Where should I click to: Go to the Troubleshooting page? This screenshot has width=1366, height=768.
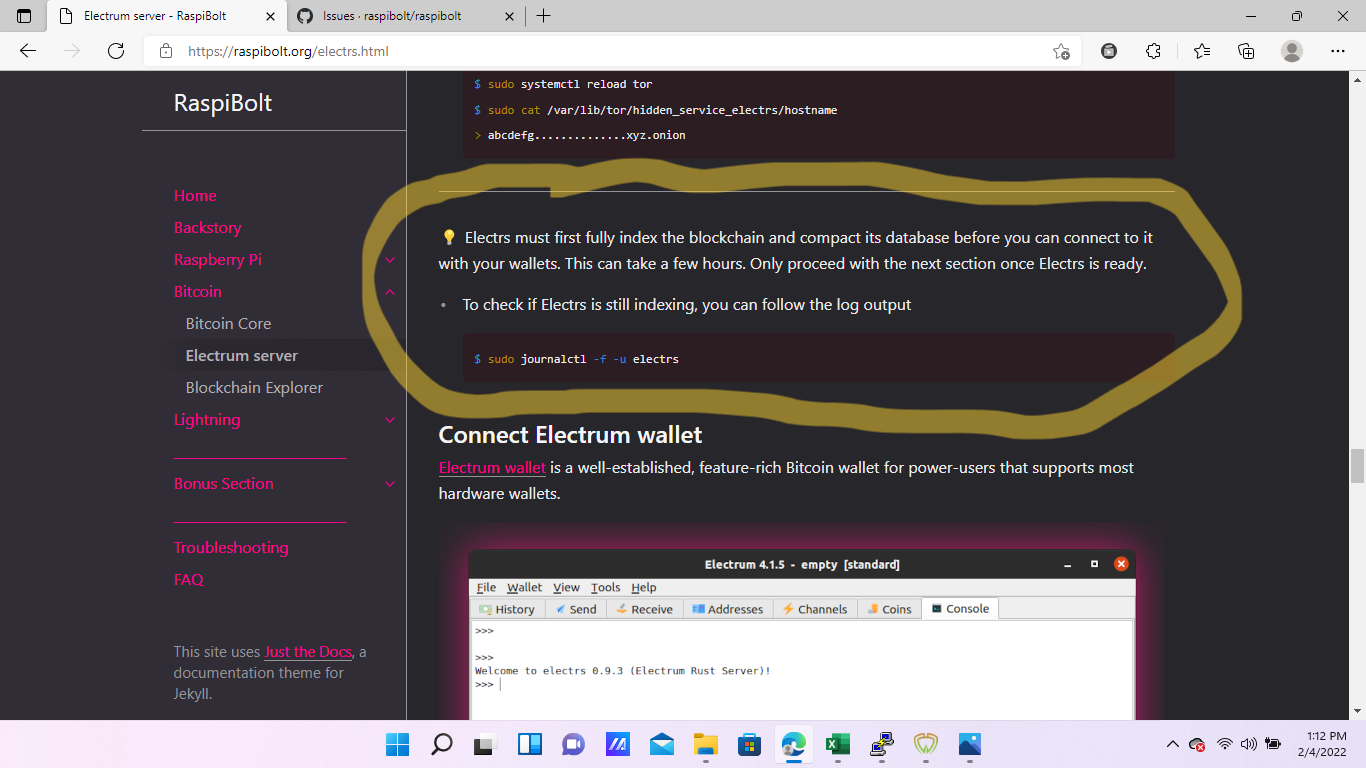230,547
